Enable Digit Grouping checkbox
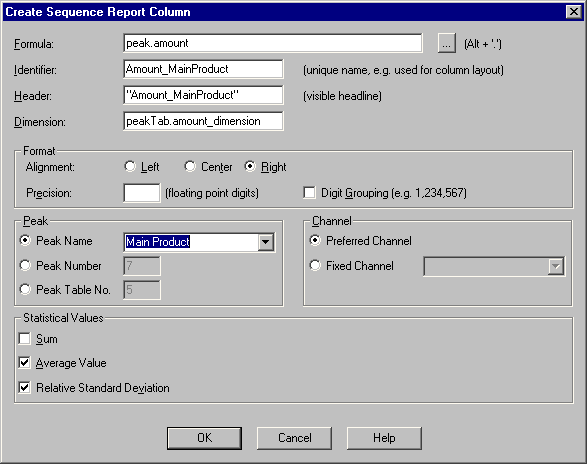The image size is (587, 464). 309,193
